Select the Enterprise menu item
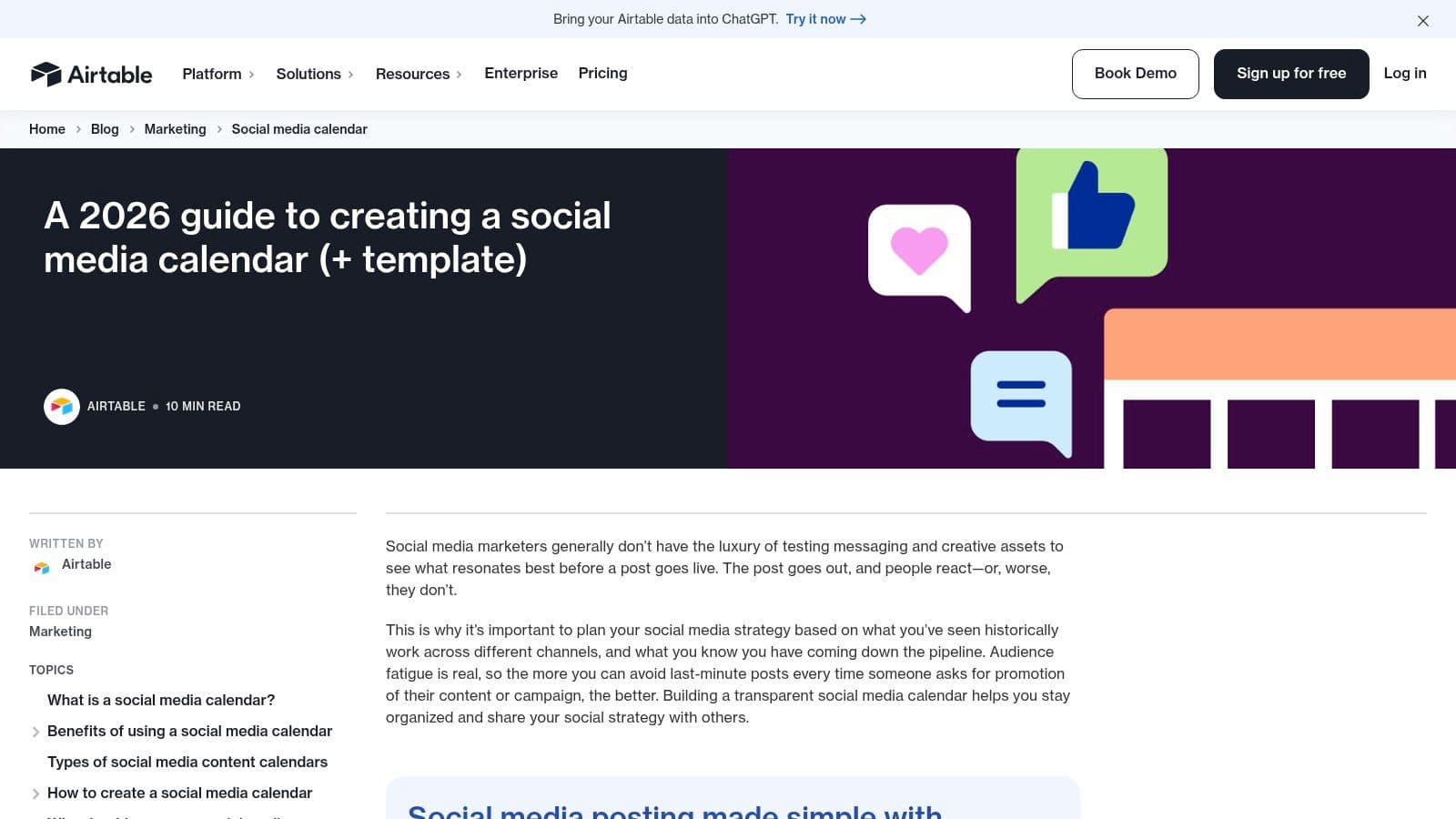The height and width of the screenshot is (819, 1456). 521,74
